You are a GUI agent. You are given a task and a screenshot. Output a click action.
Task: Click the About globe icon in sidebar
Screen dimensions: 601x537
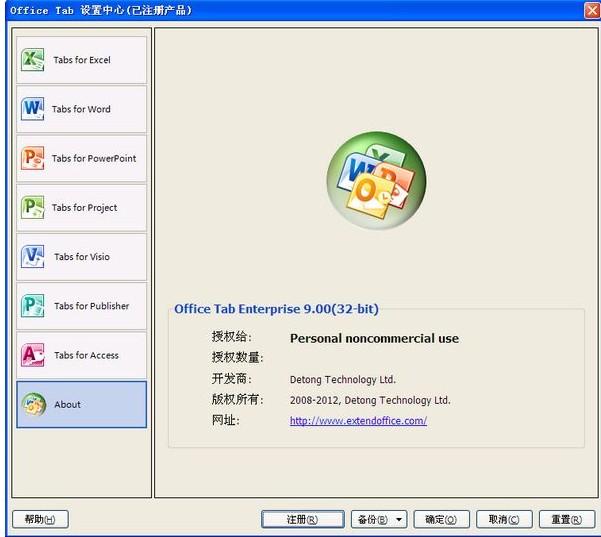(x=34, y=404)
